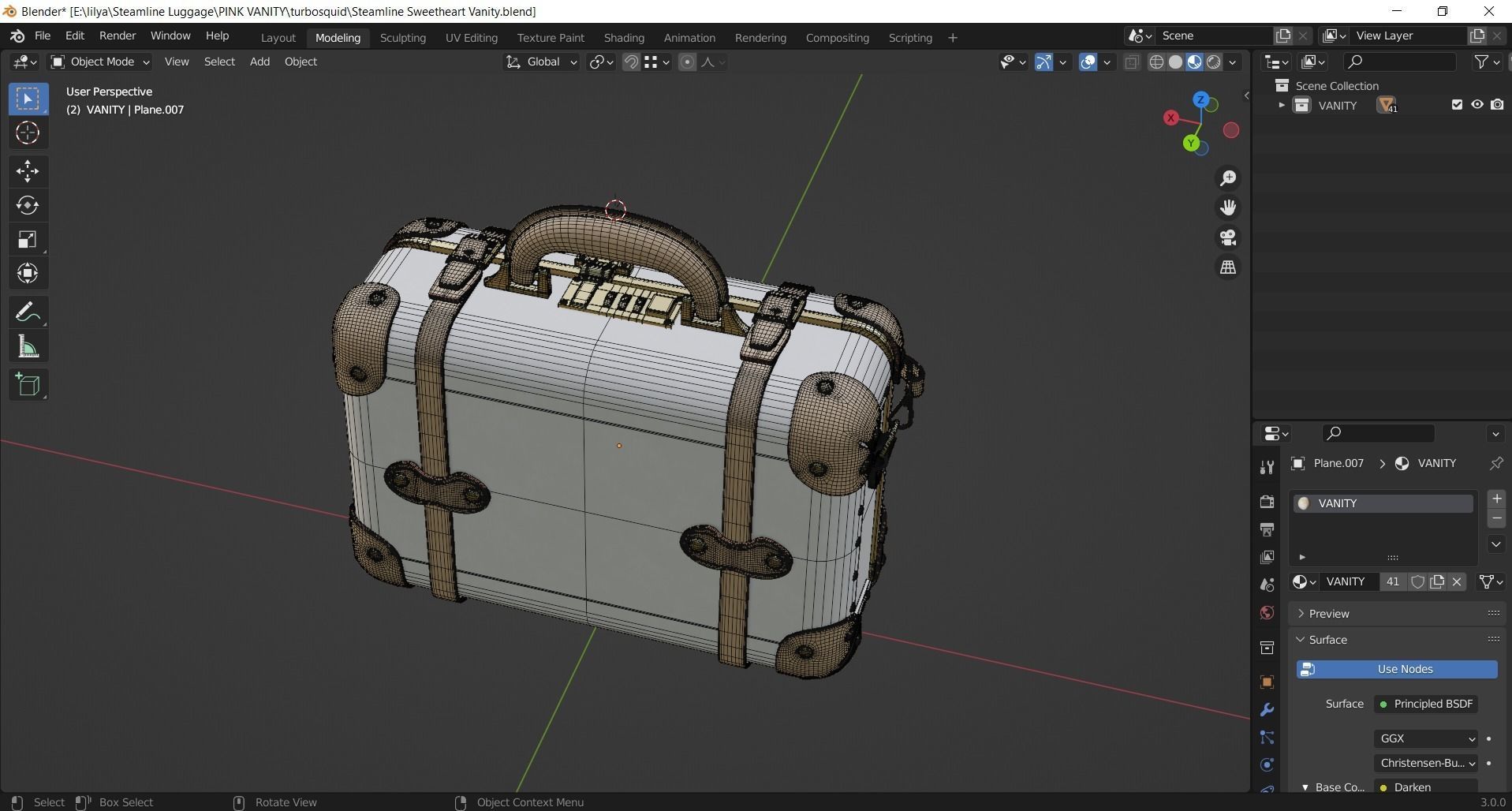Select the Transform tool

coord(28,274)
